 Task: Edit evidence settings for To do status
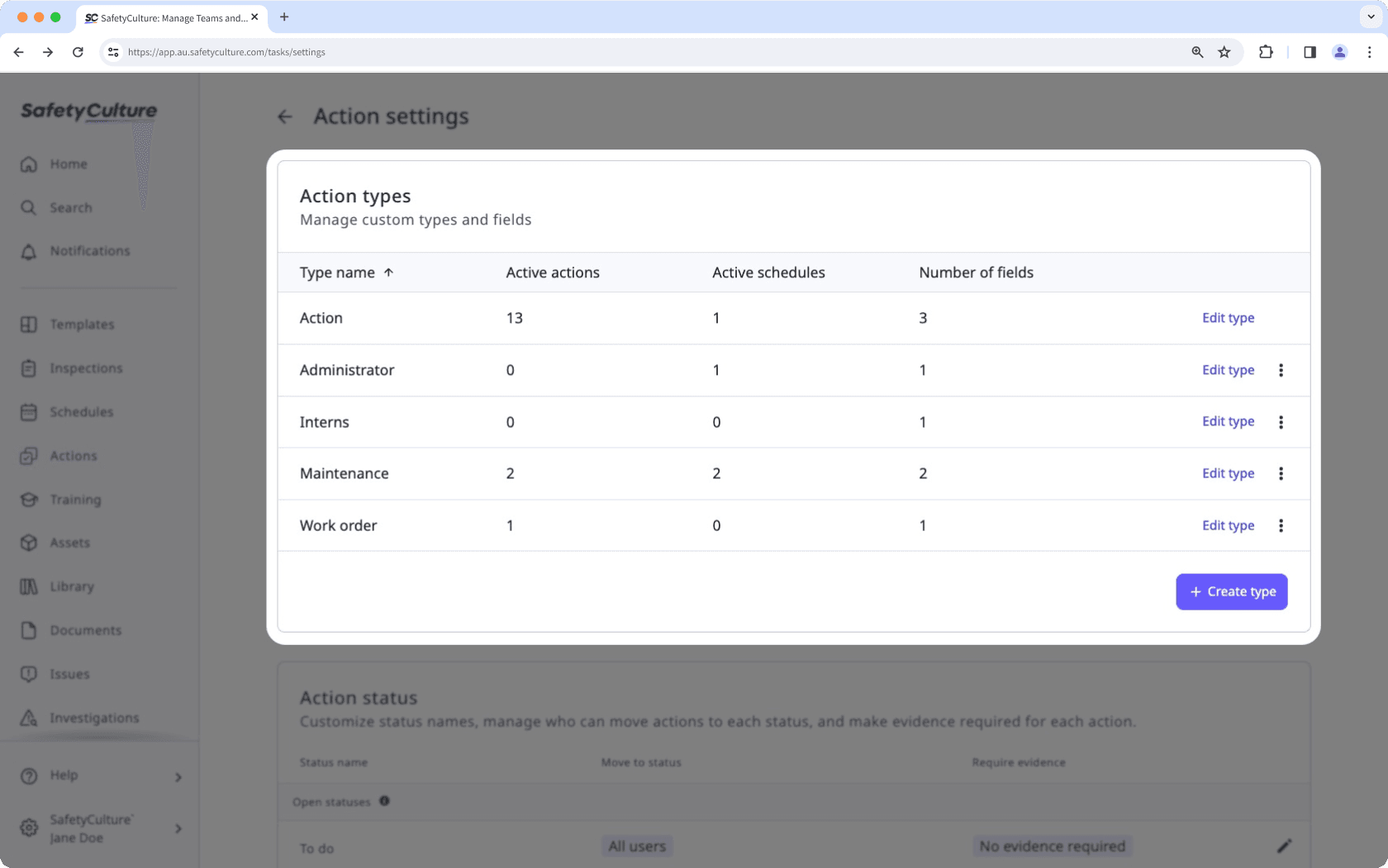pos(1285,846)
